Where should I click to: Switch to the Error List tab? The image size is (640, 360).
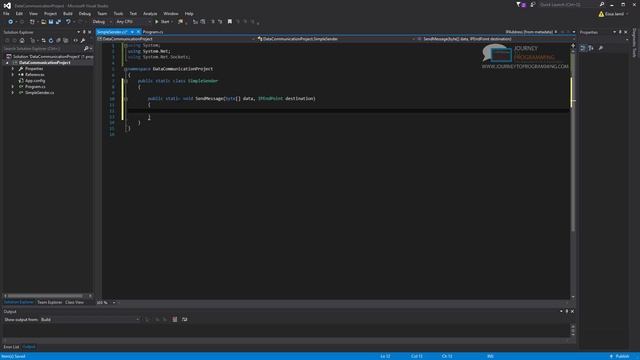click(x=11, y=347)
